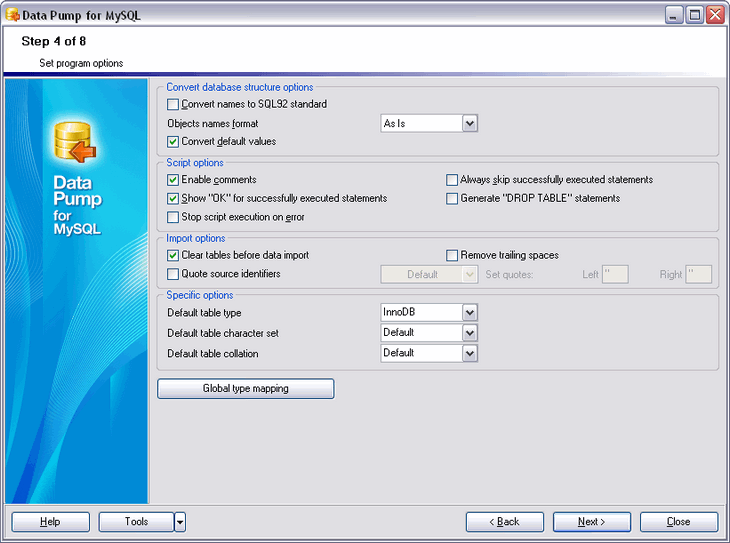This screenshot has height=543, width=730.
Task: Go to Next wizard step
Action: tap(592, 522)
